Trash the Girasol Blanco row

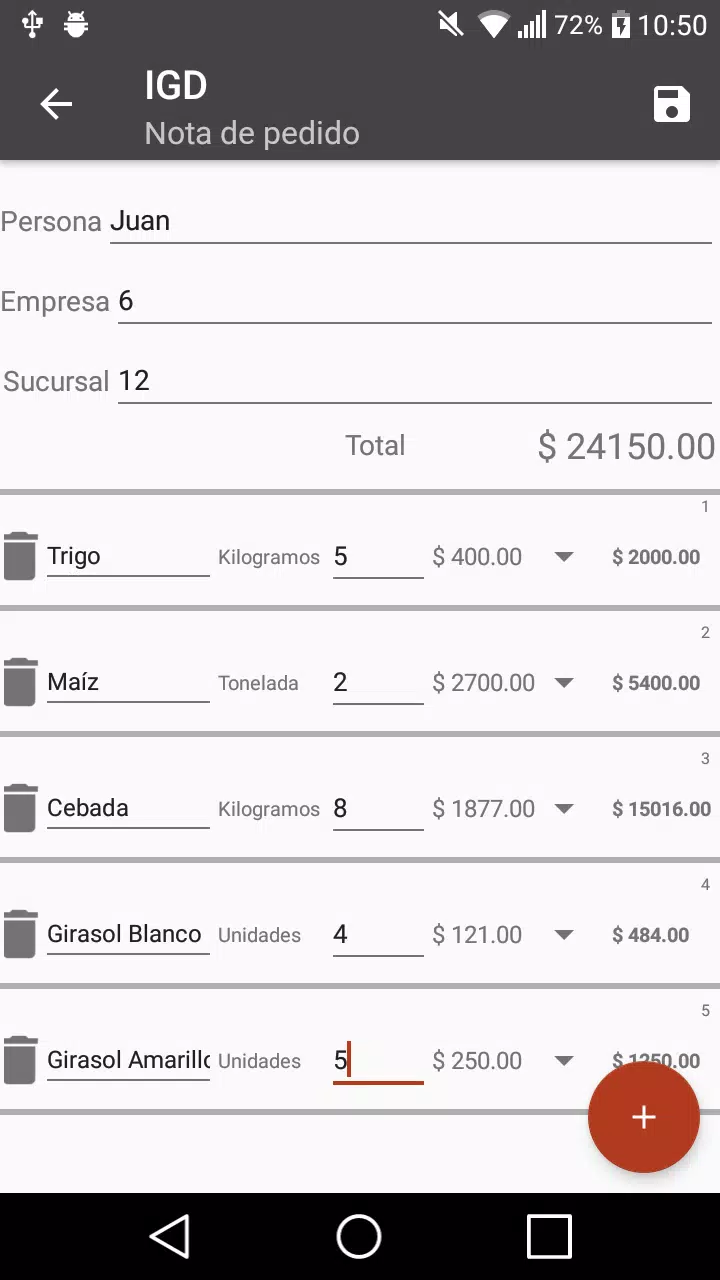(x=20, y=934)
